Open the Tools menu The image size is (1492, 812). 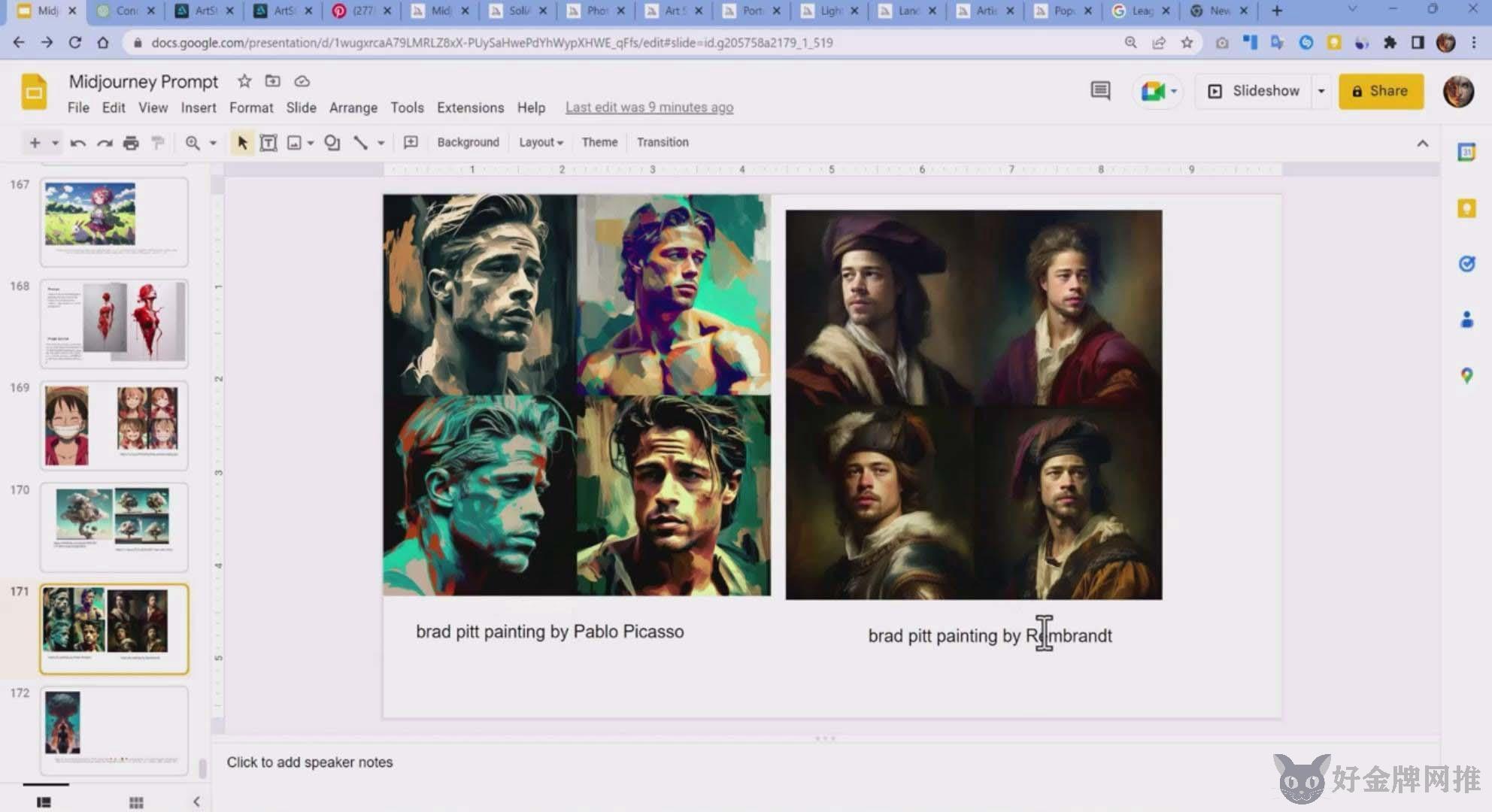coord(407,108)
